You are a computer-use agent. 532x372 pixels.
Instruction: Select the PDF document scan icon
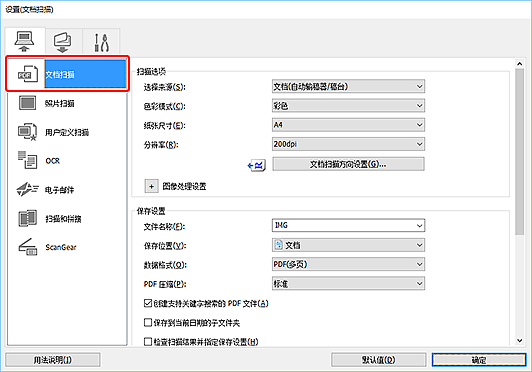[x=27, y=74]
